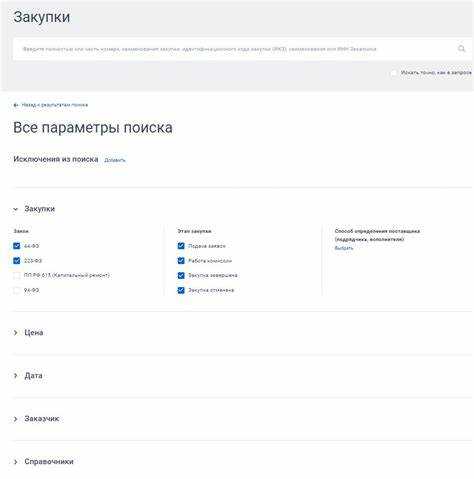Click the magnifier search icon
The image size is (474, 479).
(461, 49)
